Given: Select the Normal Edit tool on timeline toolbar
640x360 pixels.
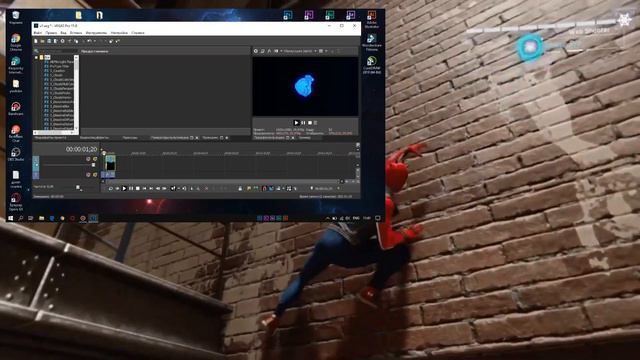Looking at the screenshot, I should pyautogui.click(x=172, y=188).
